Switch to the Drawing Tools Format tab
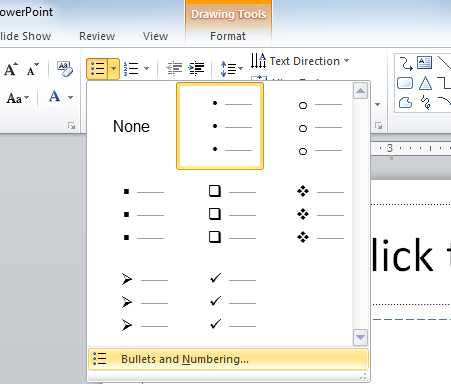The height and width of the screenshot is (384, 451). [228, 36]
